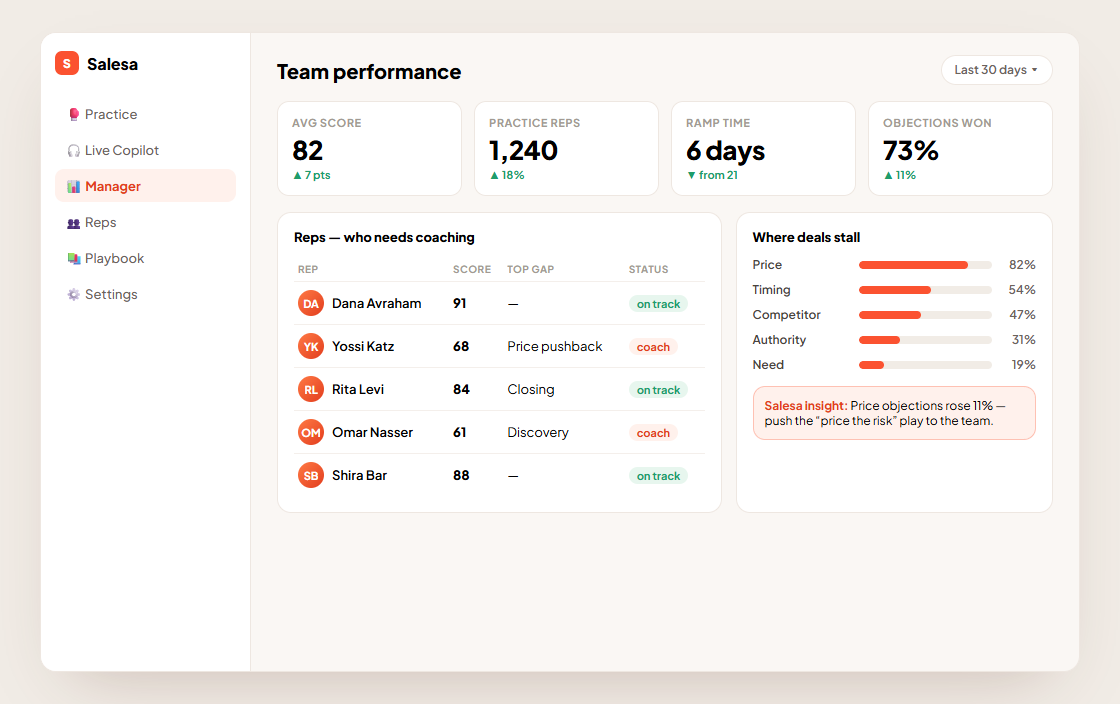Click Omar Nasser's coach badge
The width and height of the screenshot is (1120, 704).
pos(653,433)
